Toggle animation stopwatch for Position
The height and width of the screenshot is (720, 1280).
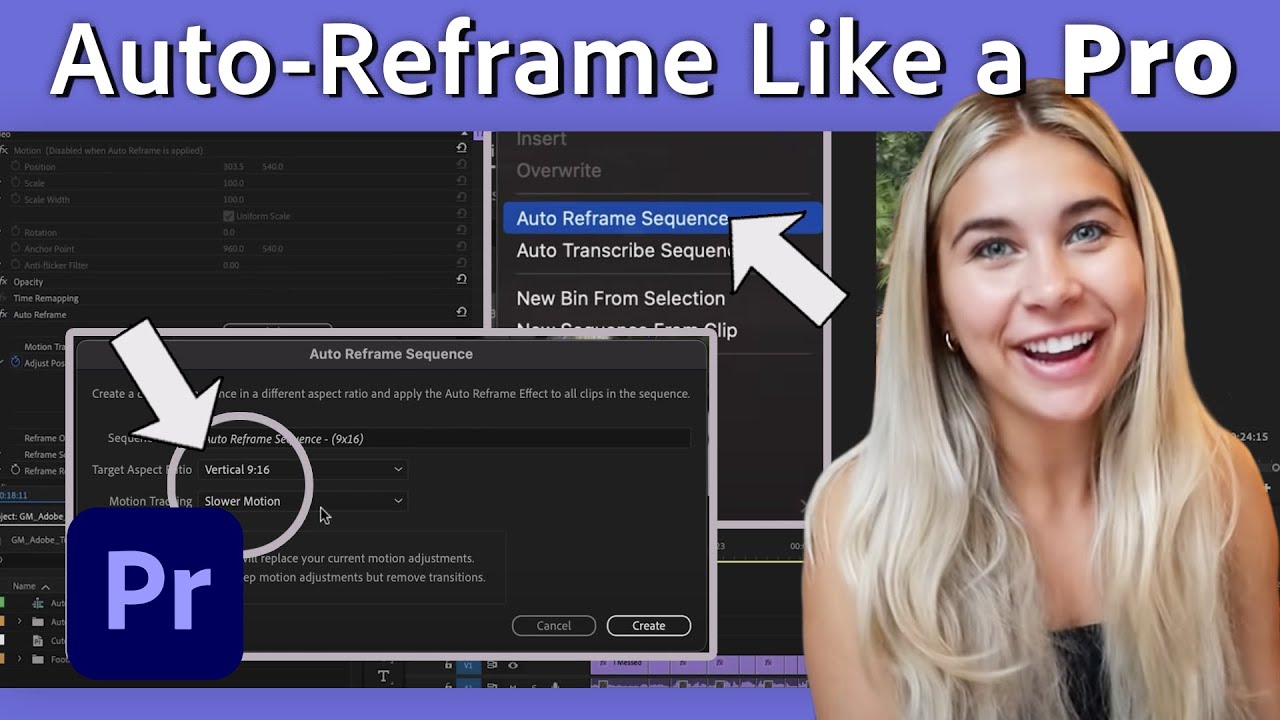click(x=15, y=166)
